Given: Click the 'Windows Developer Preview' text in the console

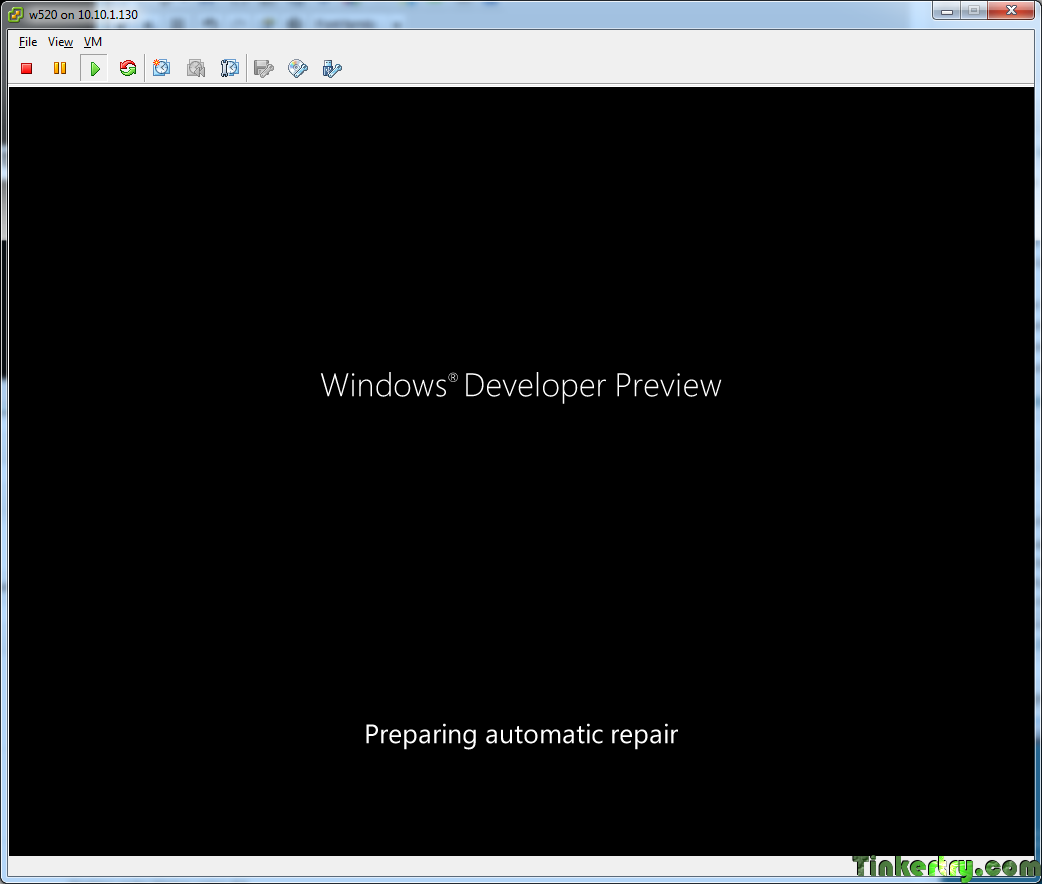Looking at the screenshot, I should (x=521, y=386).
